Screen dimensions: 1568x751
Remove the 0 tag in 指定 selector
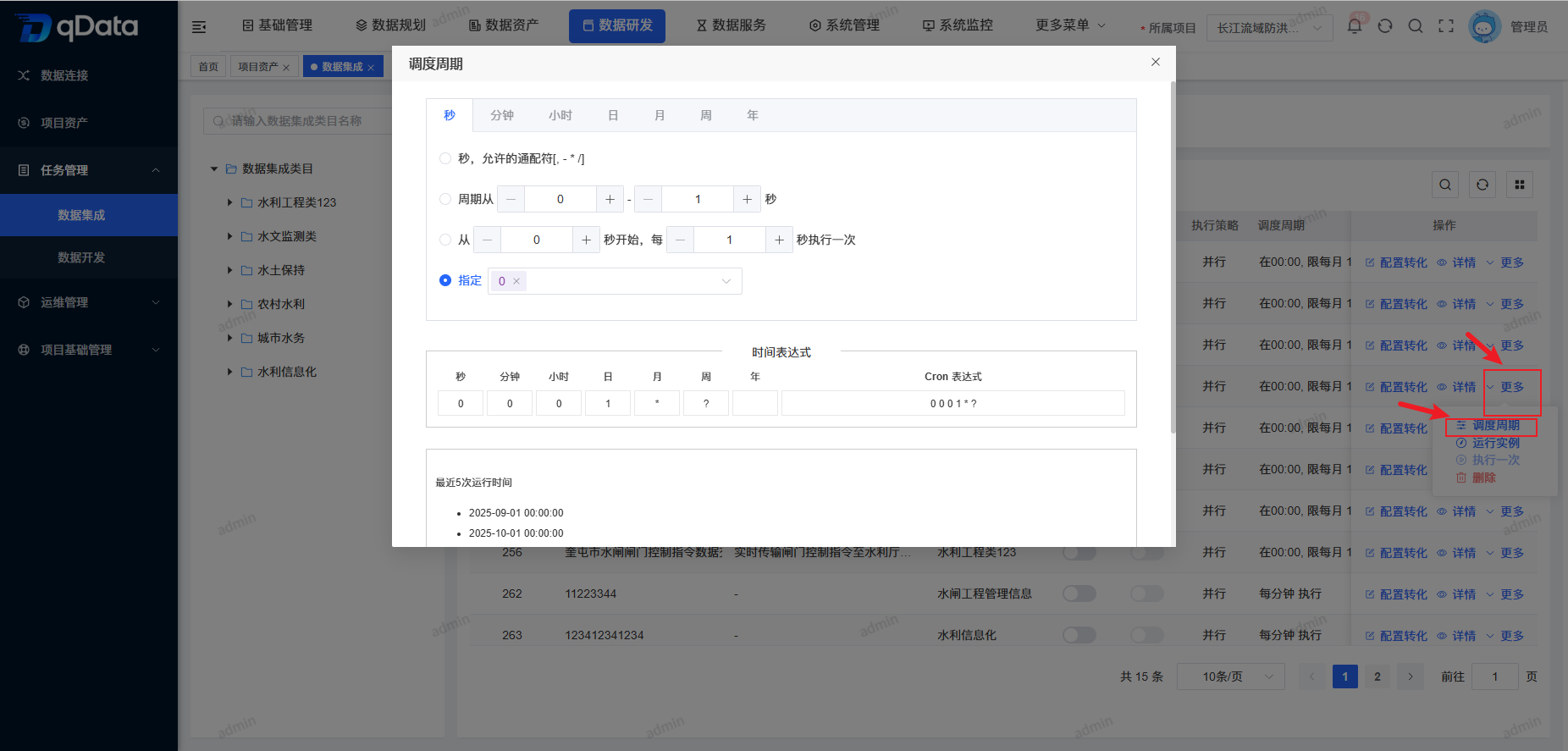[516, 281]
